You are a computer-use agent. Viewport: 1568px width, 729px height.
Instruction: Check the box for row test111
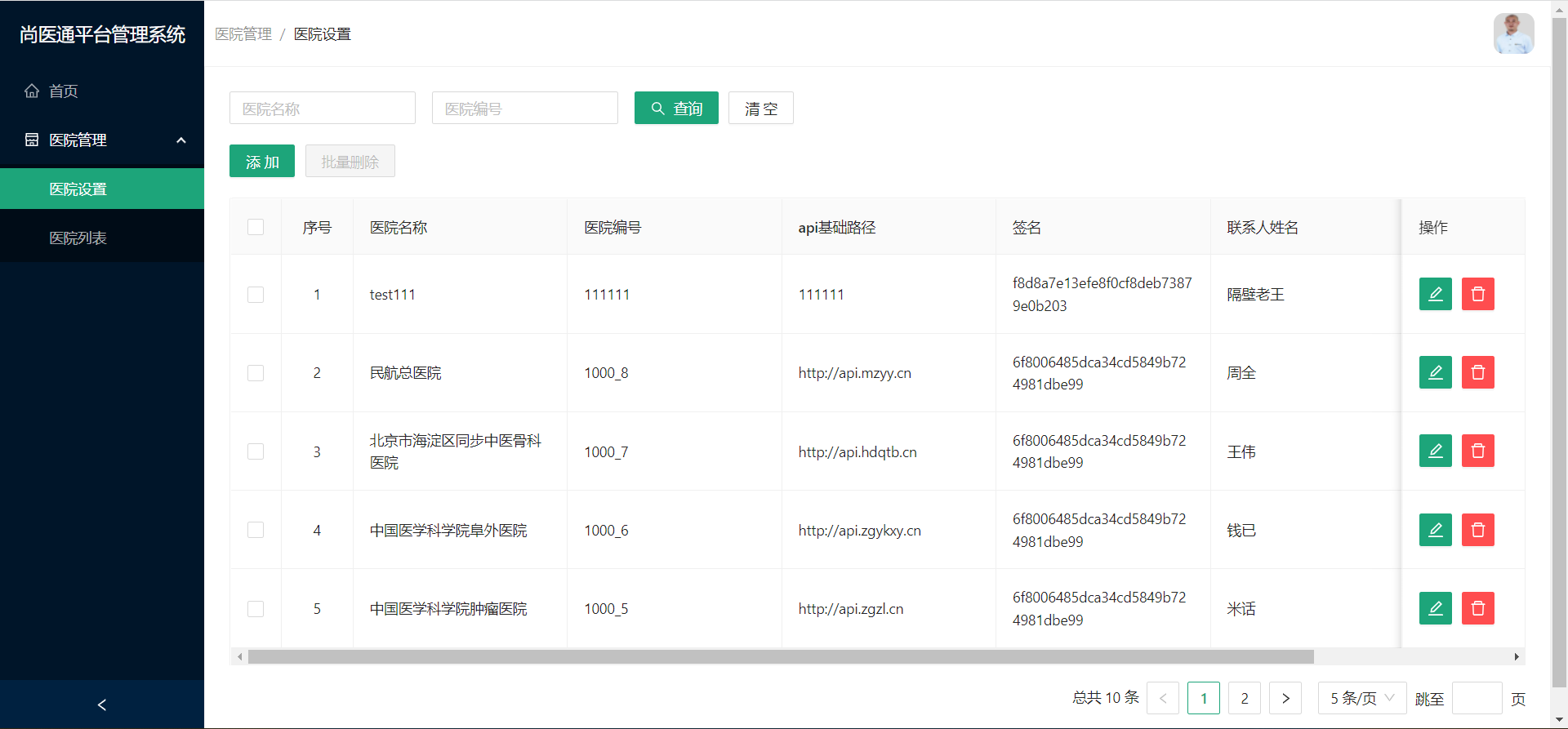coord(256,295)
